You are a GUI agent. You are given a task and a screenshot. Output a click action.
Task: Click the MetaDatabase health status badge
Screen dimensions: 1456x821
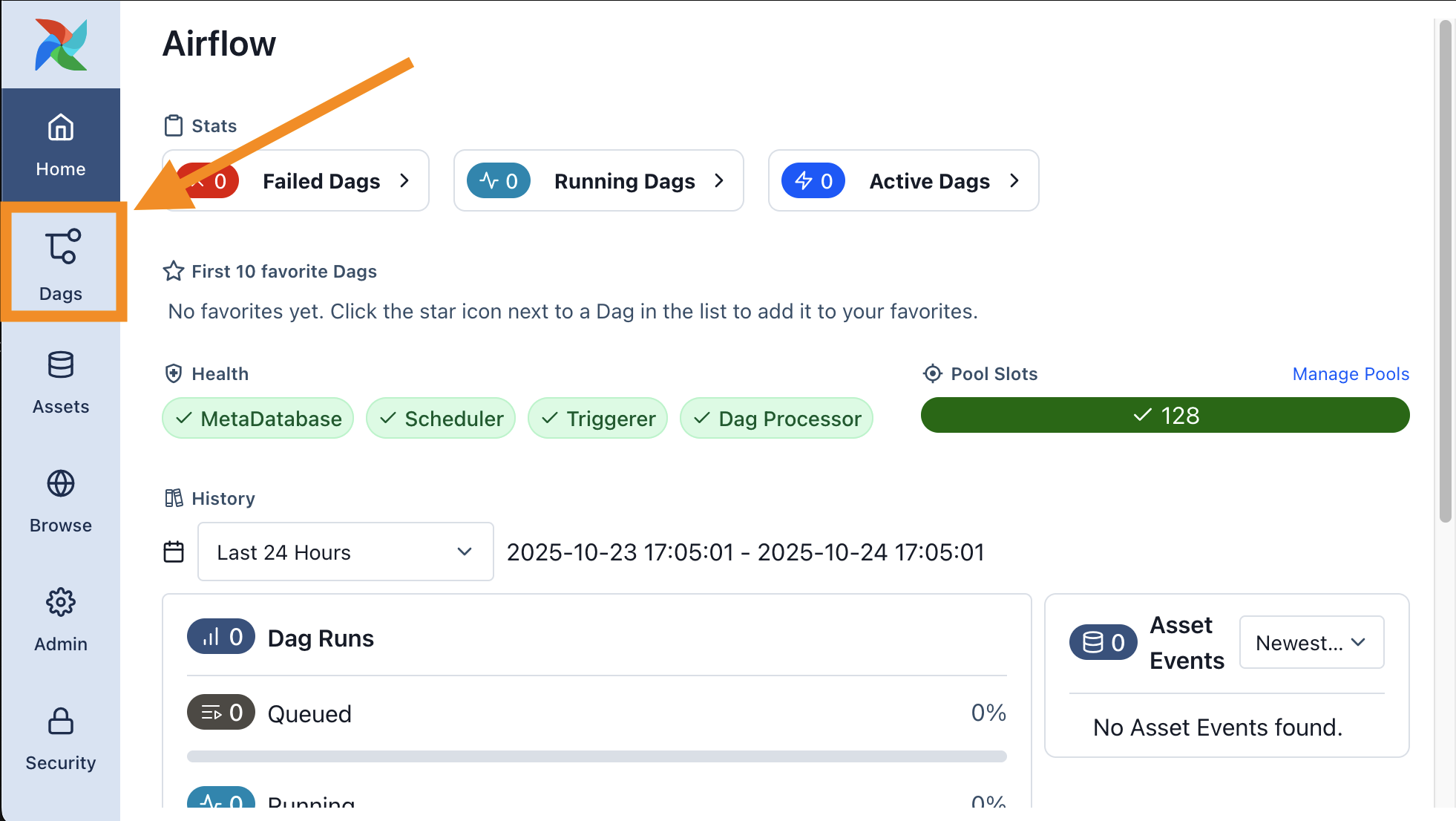[x=258, y=419]
